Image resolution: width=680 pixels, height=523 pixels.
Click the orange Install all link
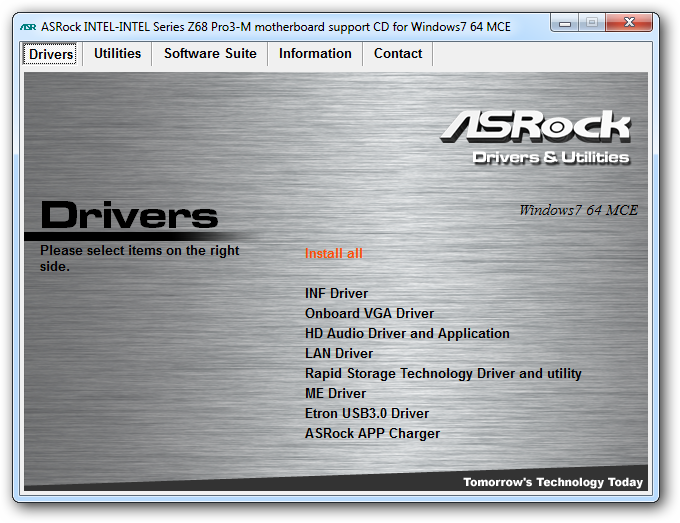(333, 253)
